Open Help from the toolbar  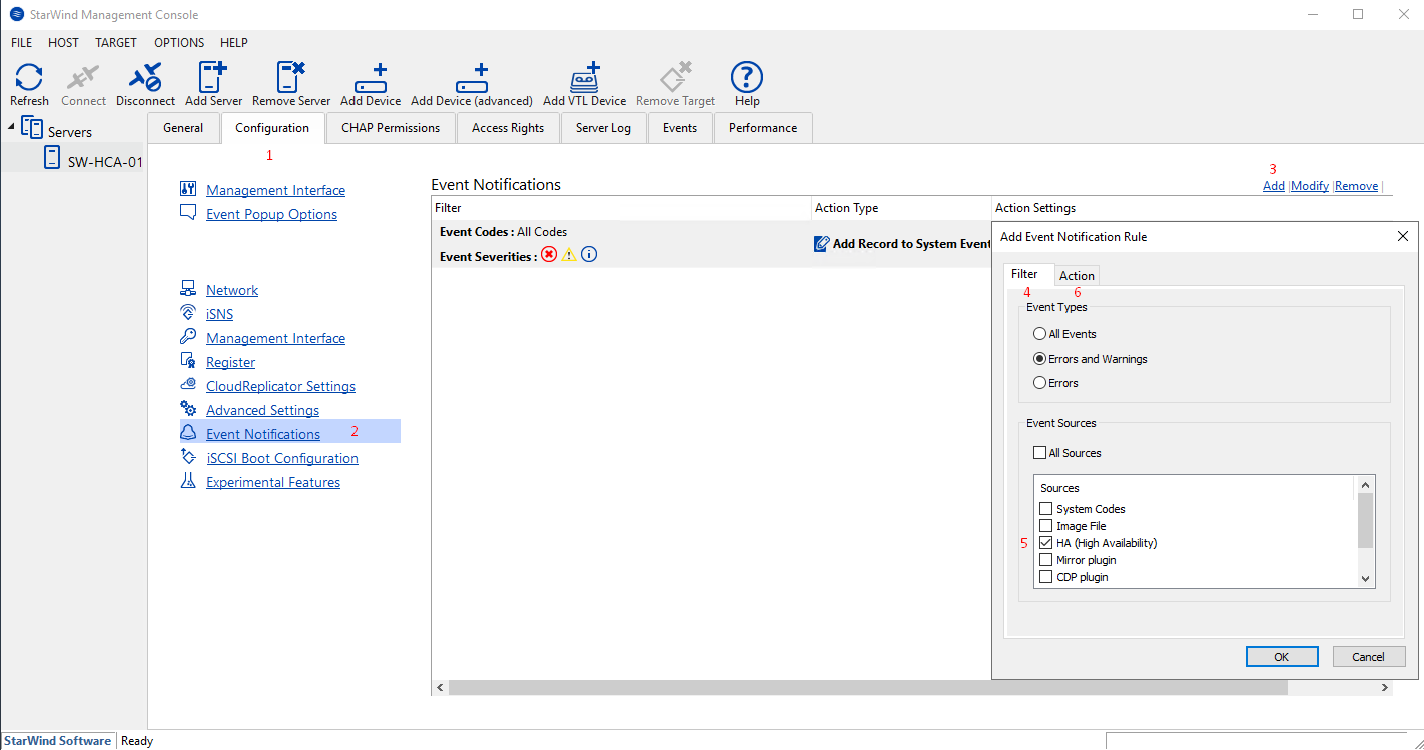[x=747, y=77]
